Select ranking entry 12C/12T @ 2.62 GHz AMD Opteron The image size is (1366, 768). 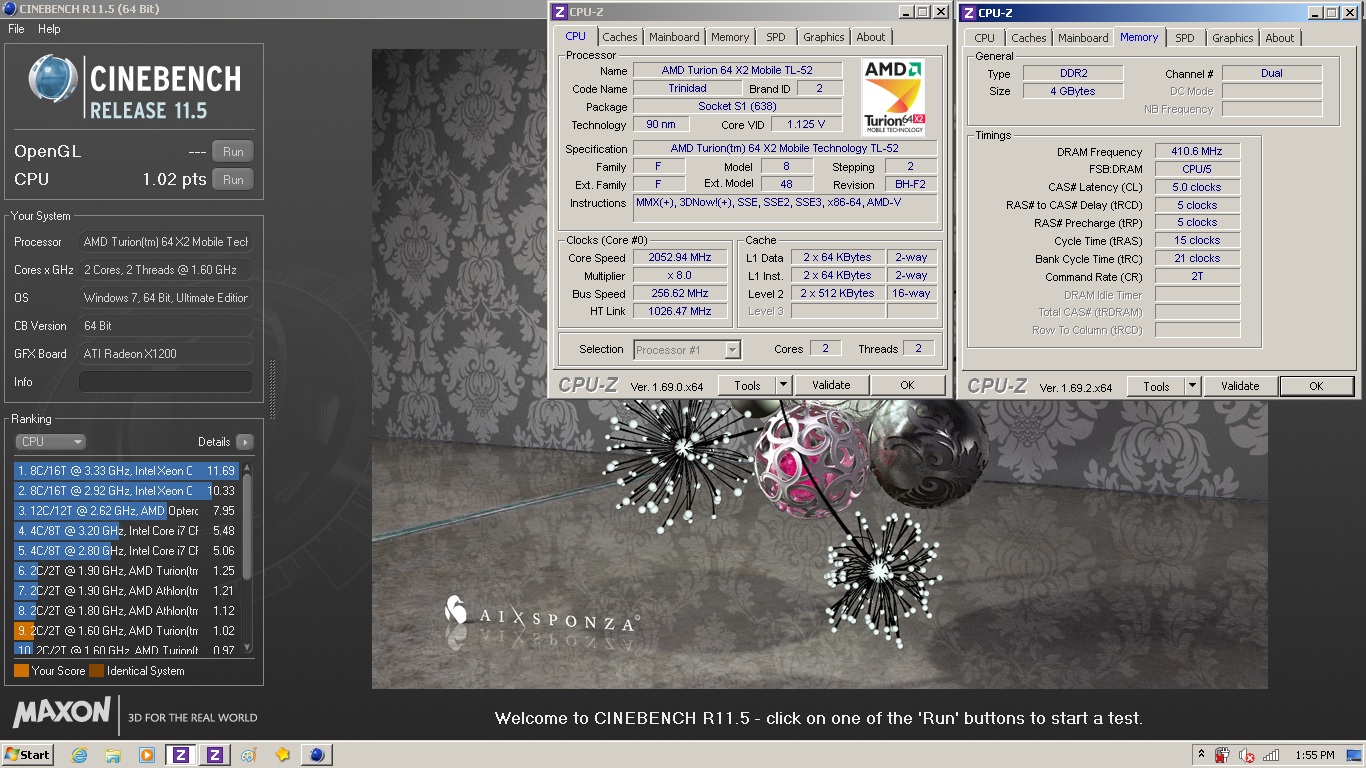click(126, 511)
